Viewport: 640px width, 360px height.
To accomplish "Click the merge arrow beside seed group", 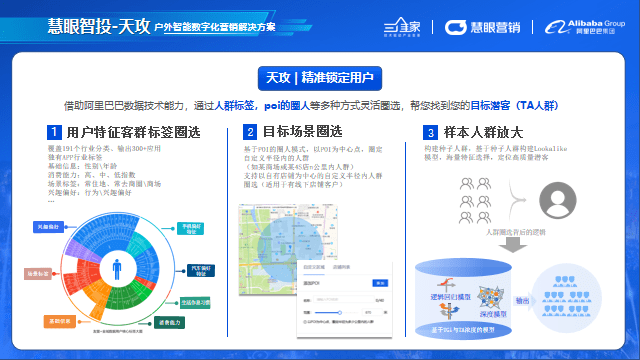I will (517, 200).
